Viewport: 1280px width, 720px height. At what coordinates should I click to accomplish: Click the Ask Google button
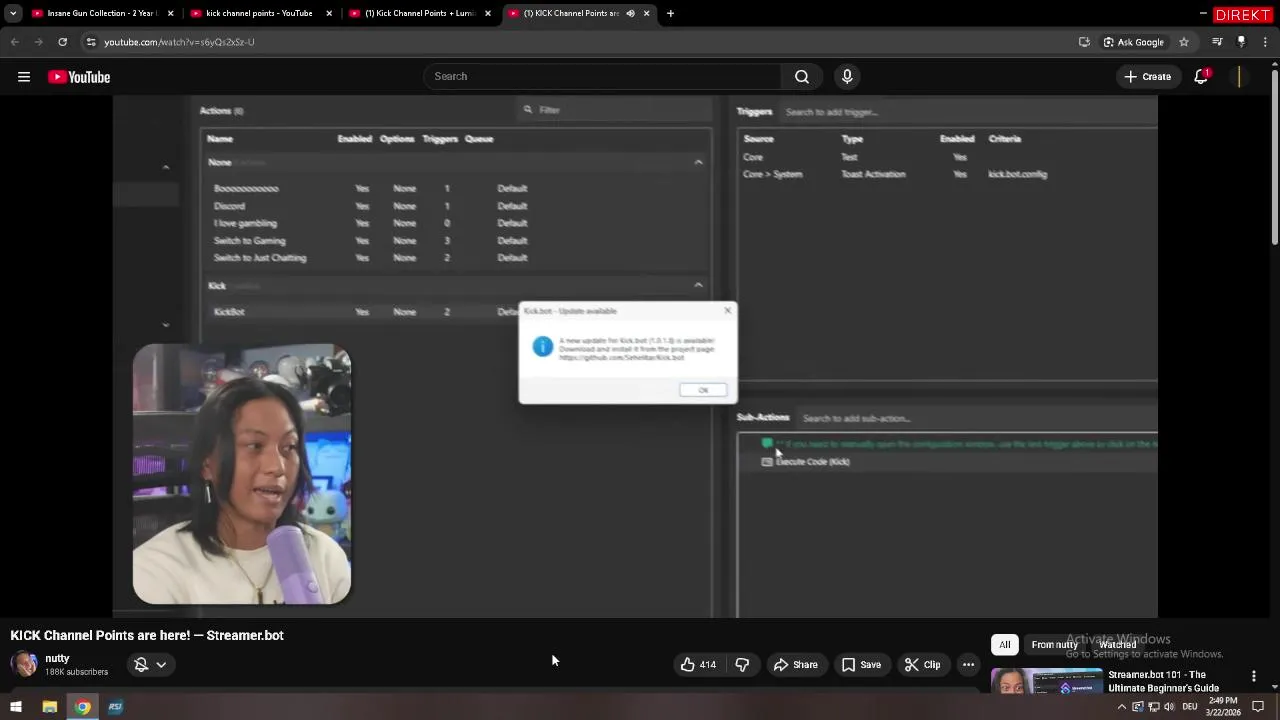(1133, 42)
